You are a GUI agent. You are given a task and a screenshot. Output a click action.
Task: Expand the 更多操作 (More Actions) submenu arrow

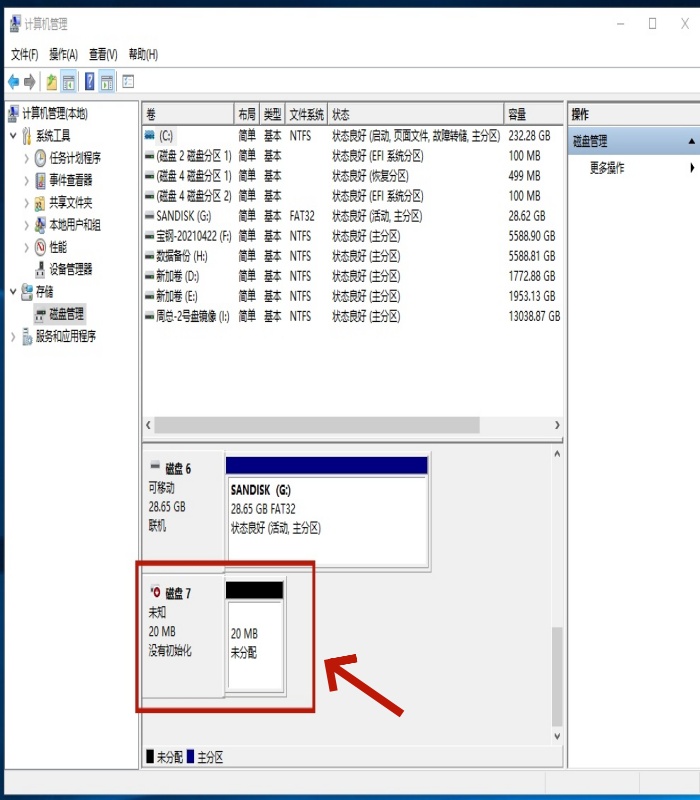(x=692, y=168)
